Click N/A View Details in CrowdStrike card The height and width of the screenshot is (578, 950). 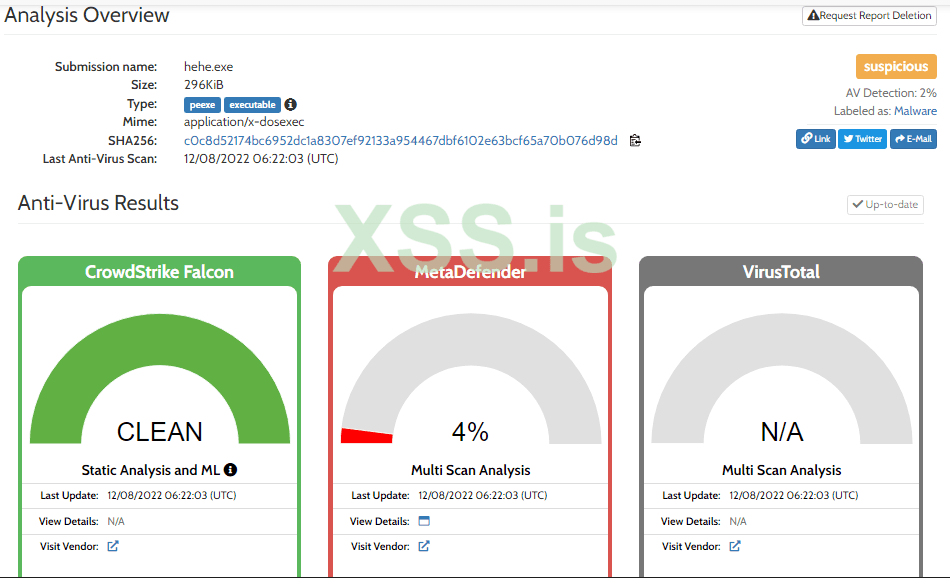tap(116, 521)
